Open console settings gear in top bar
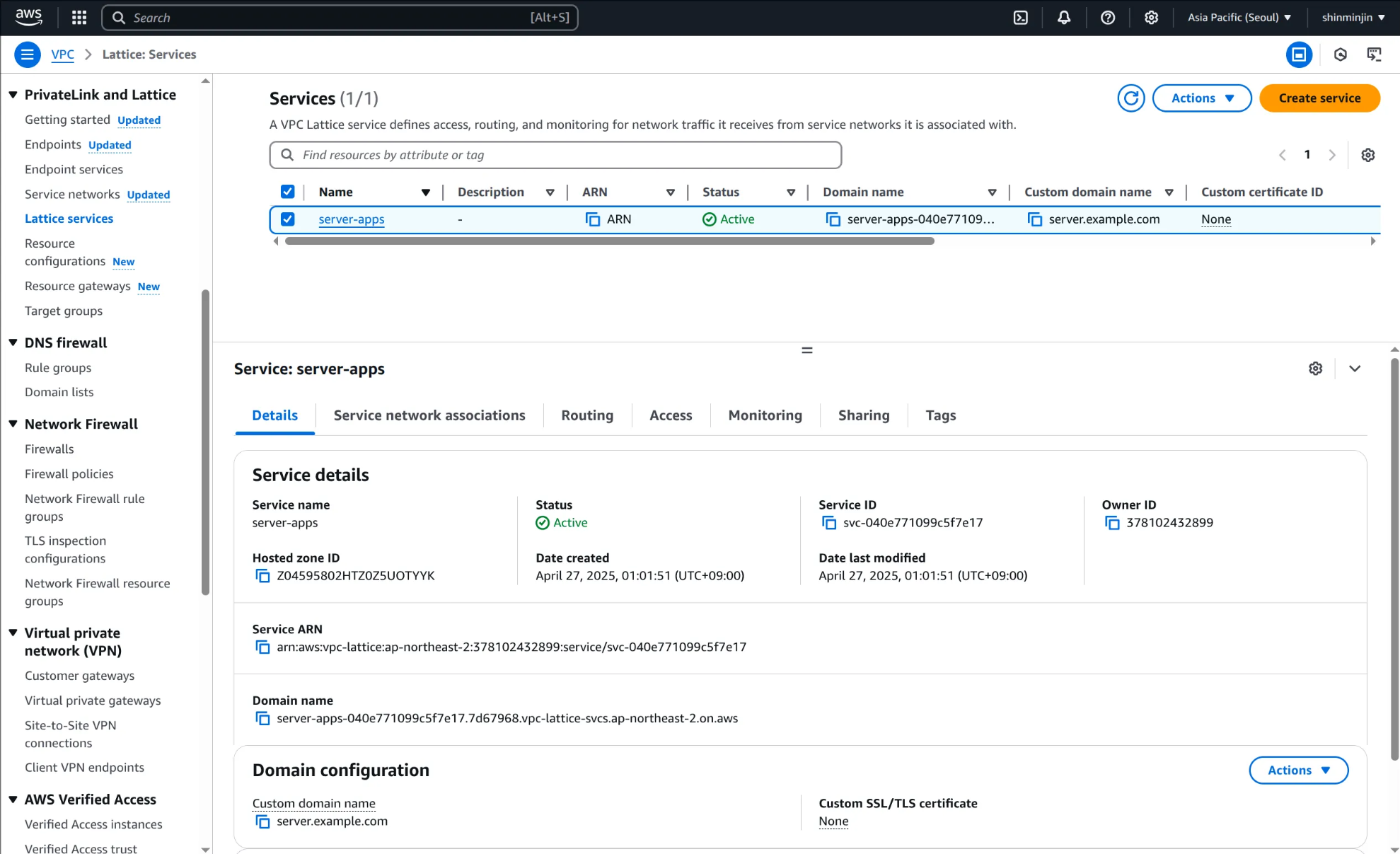This screenshot has width=1400, height=854. pyautogui.click(x=1152, y=18)
